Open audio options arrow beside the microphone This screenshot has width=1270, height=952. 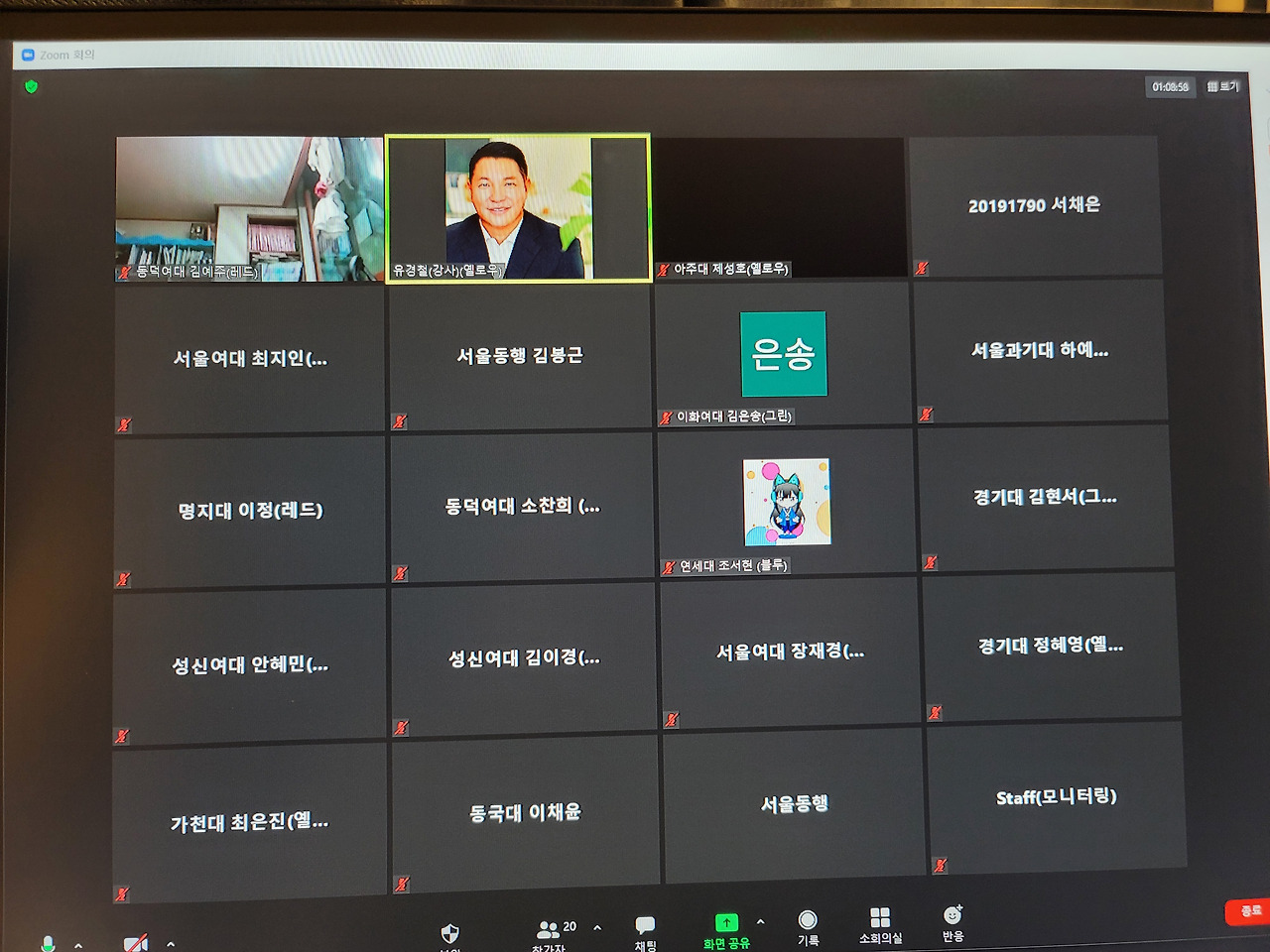click(x=78, y=945)
